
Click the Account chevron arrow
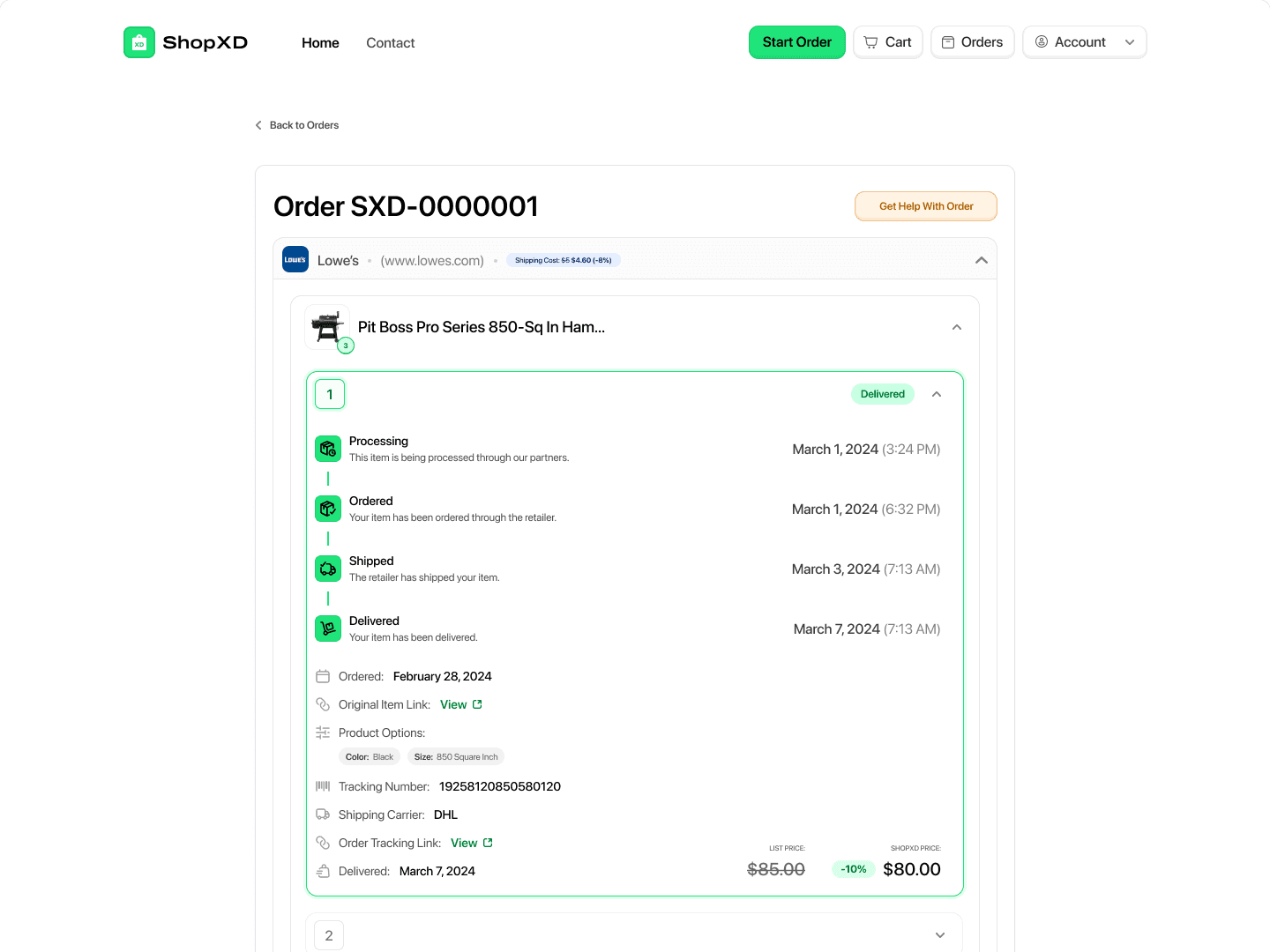(1130, 42)
